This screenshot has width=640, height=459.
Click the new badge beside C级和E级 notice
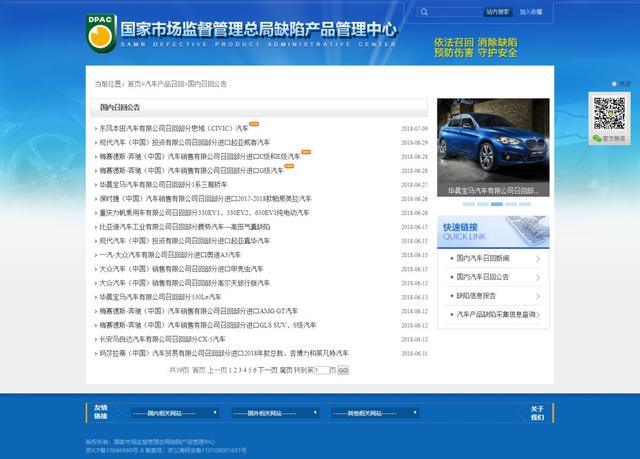coord(306,152)
